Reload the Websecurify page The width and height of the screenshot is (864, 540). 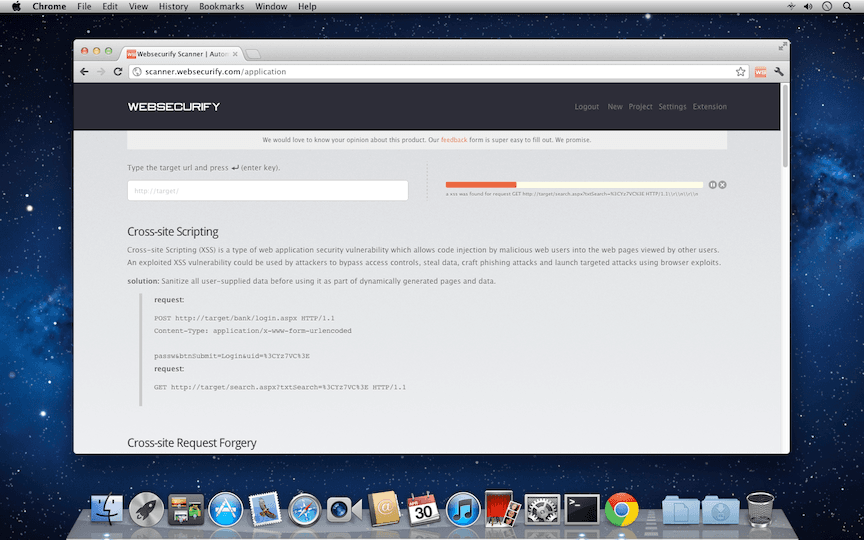(117, 72)
